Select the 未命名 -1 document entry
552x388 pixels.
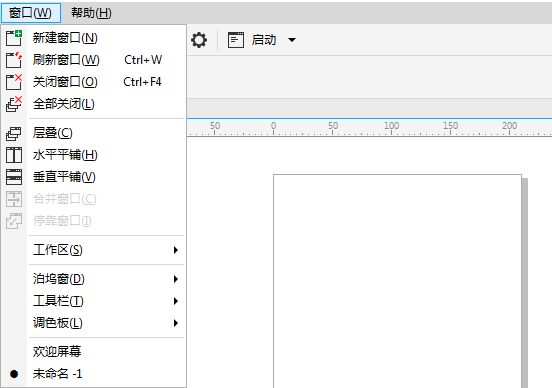click(93, 374)
